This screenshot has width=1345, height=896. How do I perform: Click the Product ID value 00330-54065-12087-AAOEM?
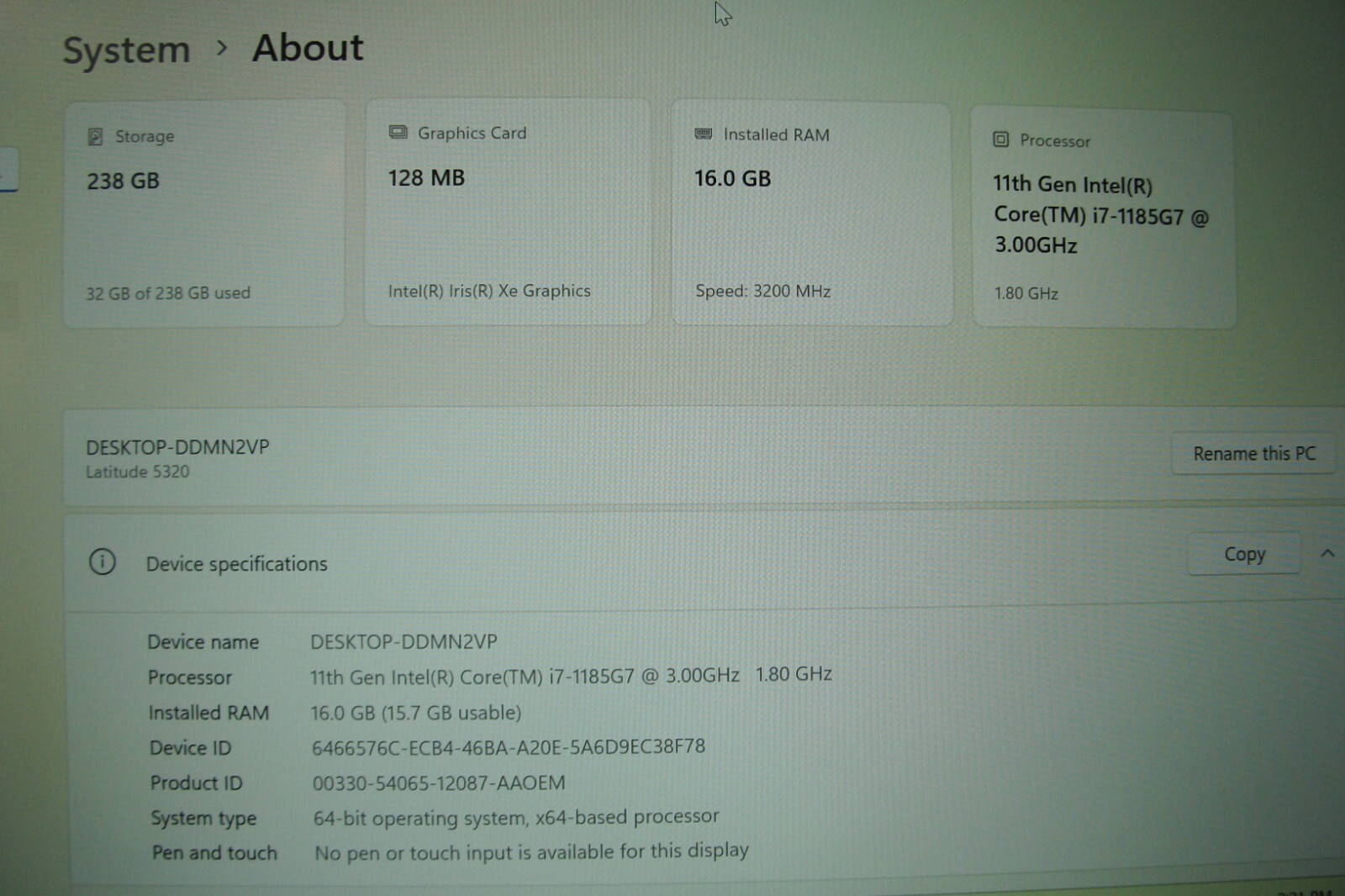[x=439, y=783]
